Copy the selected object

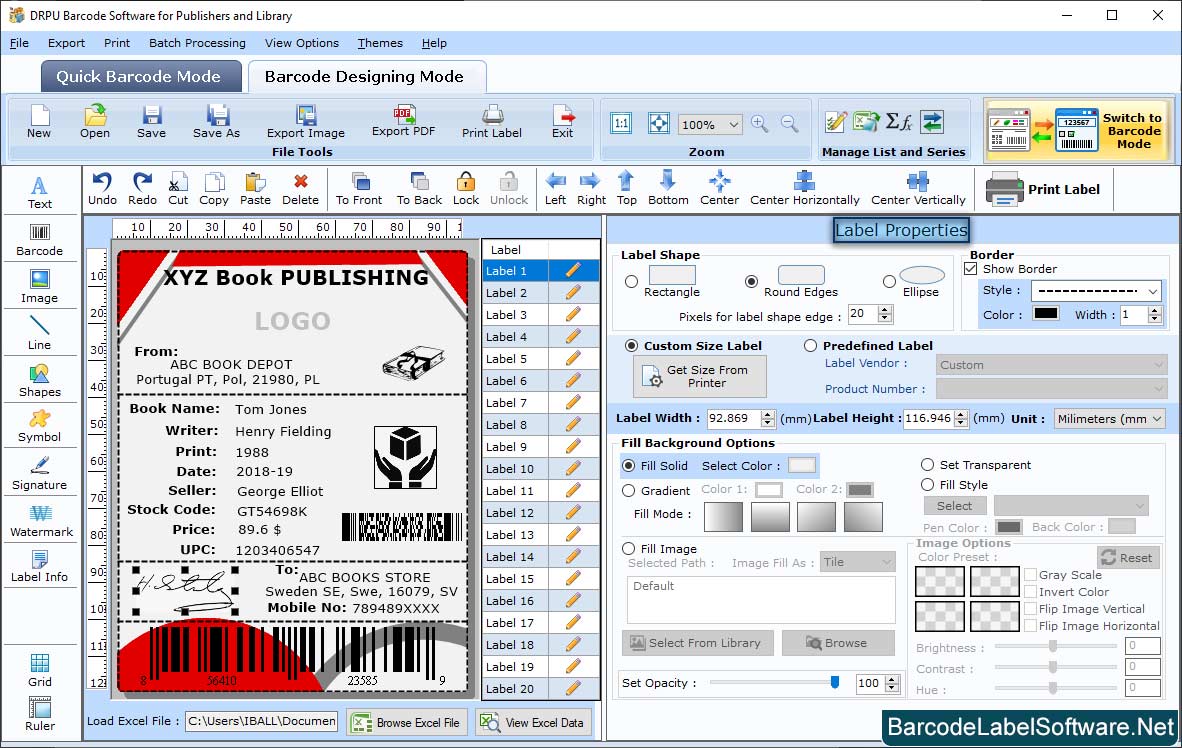click(214, 189)
